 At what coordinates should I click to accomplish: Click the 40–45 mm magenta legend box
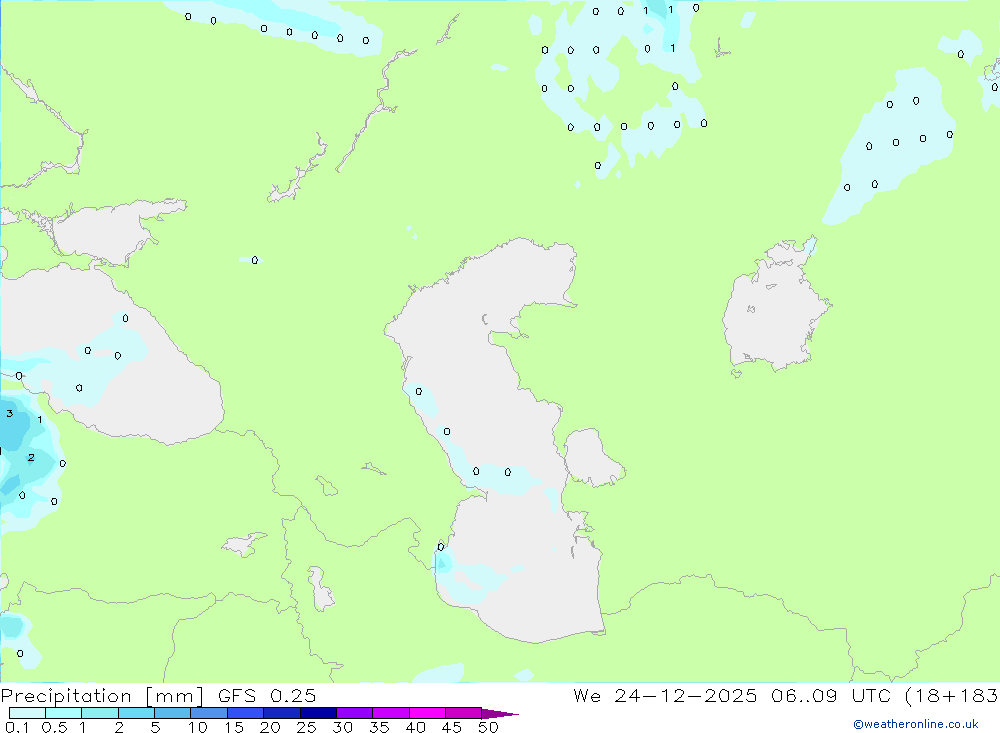tap(427, 713)
